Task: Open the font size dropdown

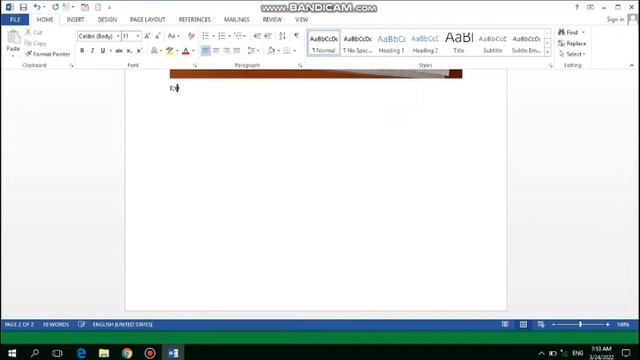Action: (138, 36)
